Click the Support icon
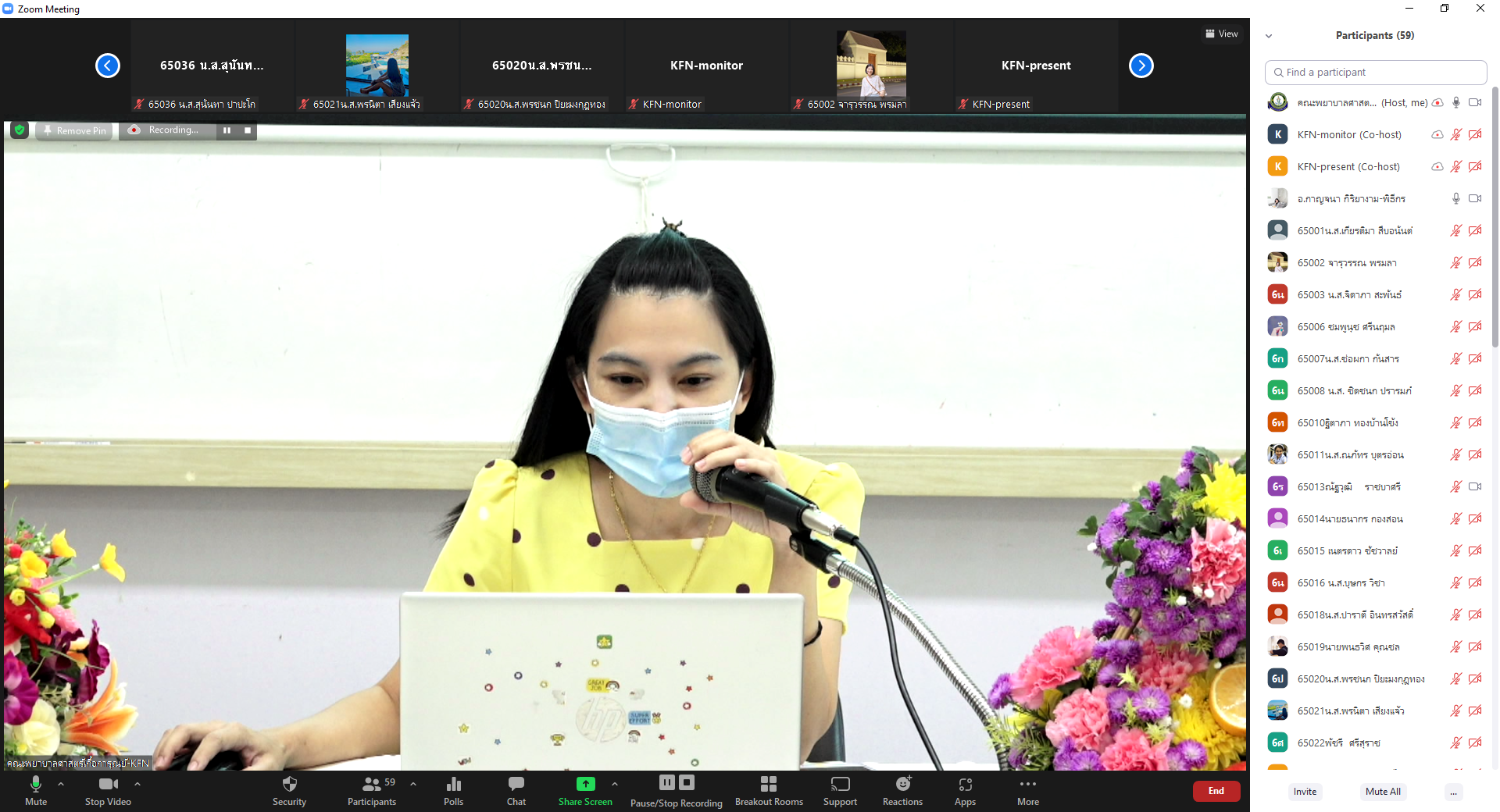The width and height of the screenshot is (1500, 812). click(x=840, y=791)
